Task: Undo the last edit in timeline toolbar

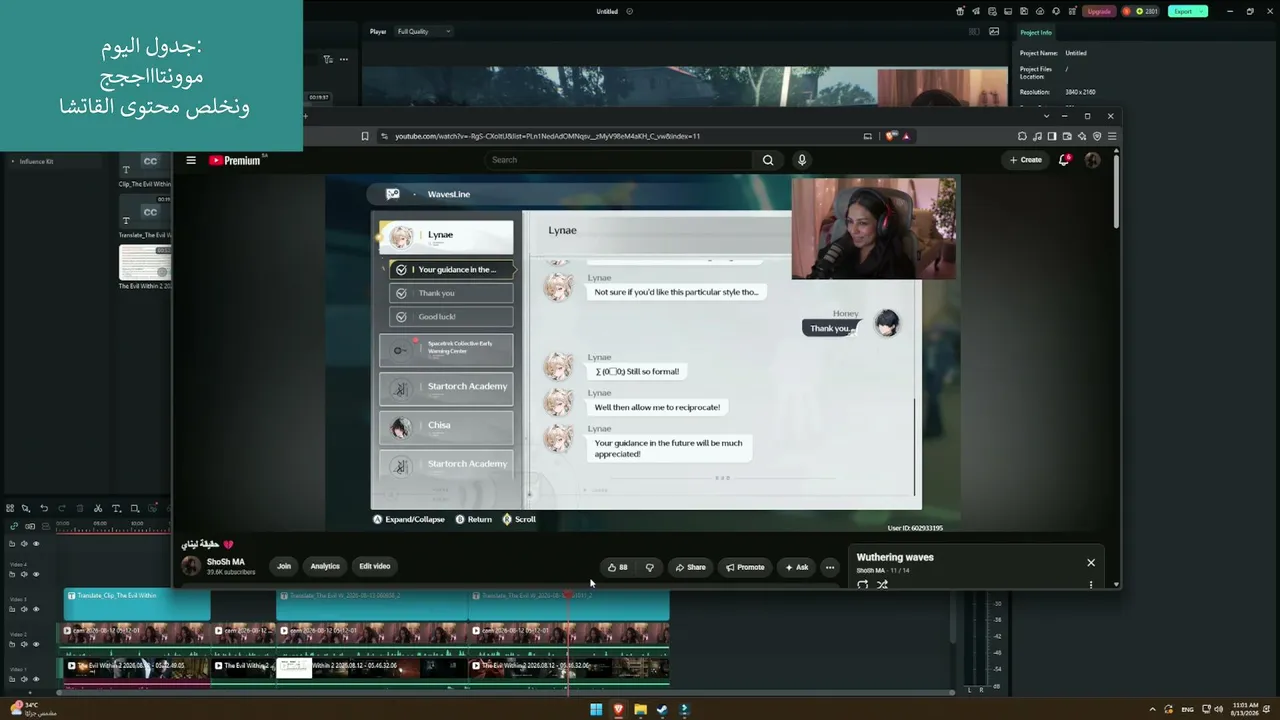Action: (44, 508)
